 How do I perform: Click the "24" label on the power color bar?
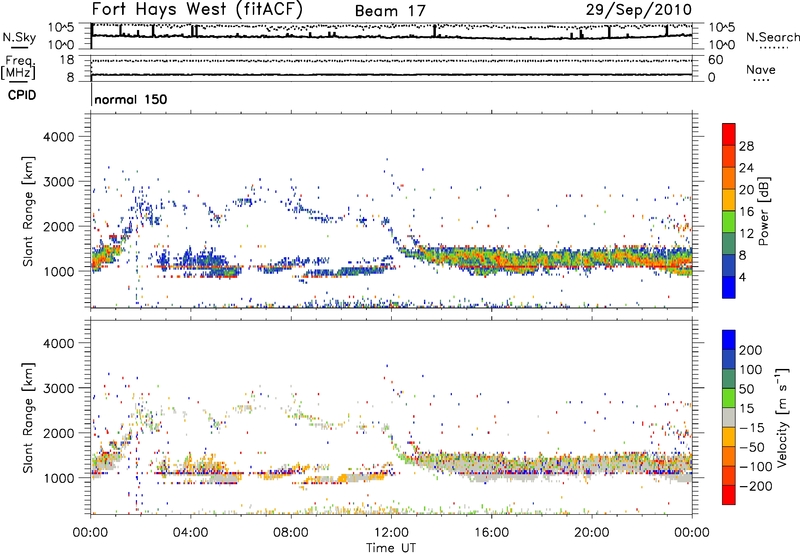coord(746,168)
